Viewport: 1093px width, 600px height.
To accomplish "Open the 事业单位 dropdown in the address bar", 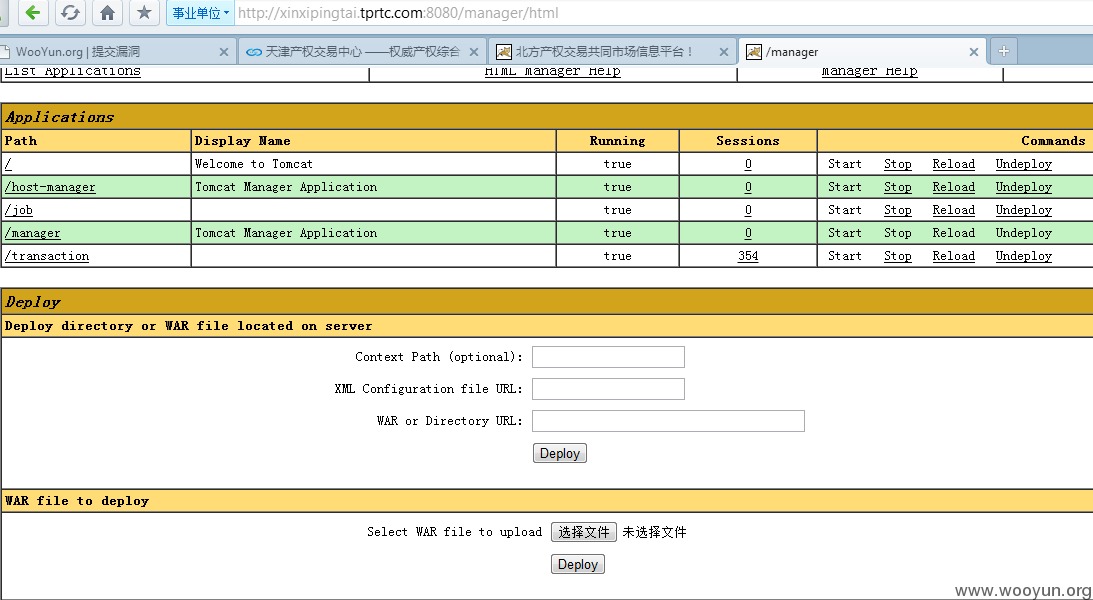I will (201, 13).
